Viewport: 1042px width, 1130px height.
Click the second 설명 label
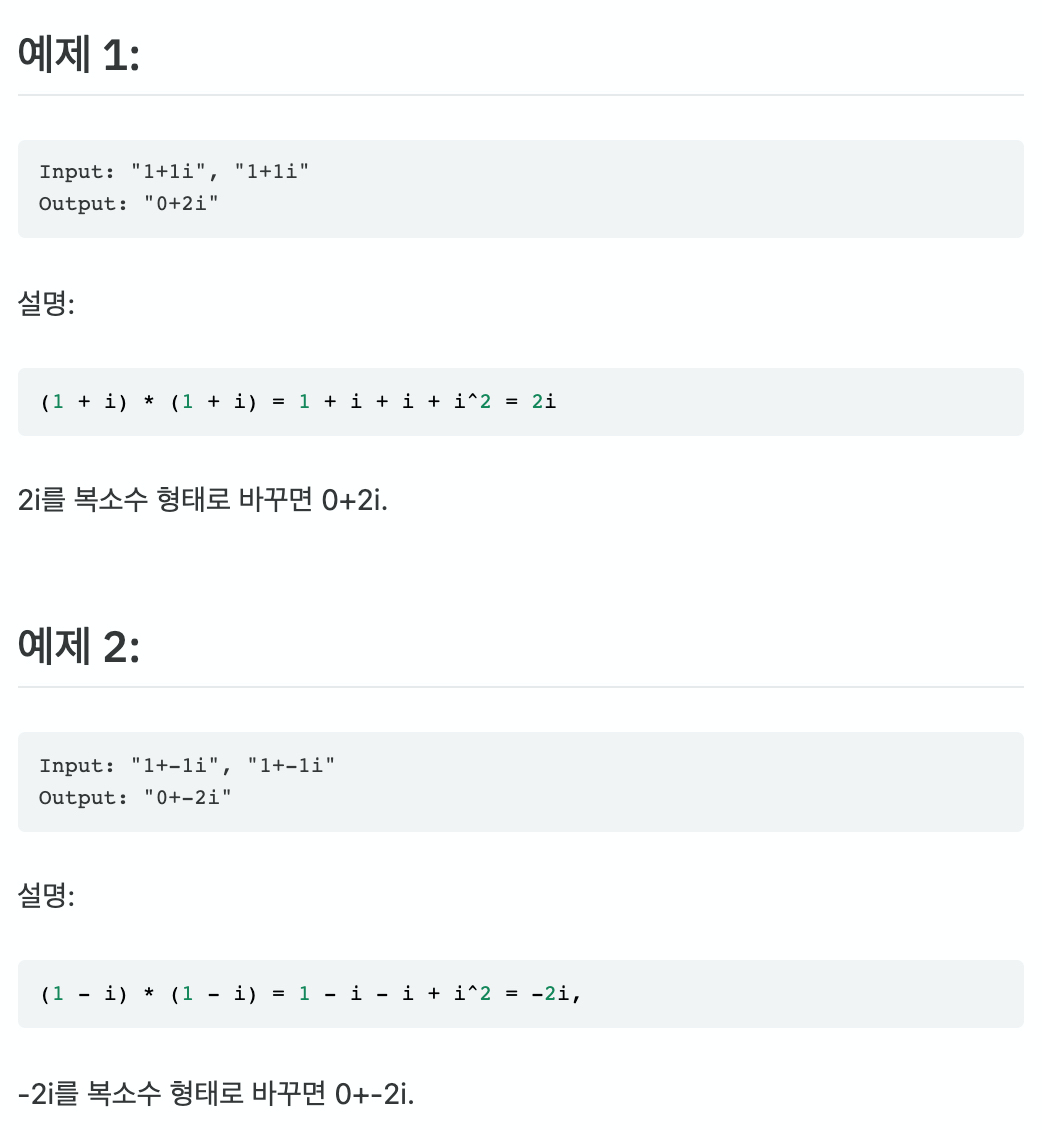[x=46, y=895]
